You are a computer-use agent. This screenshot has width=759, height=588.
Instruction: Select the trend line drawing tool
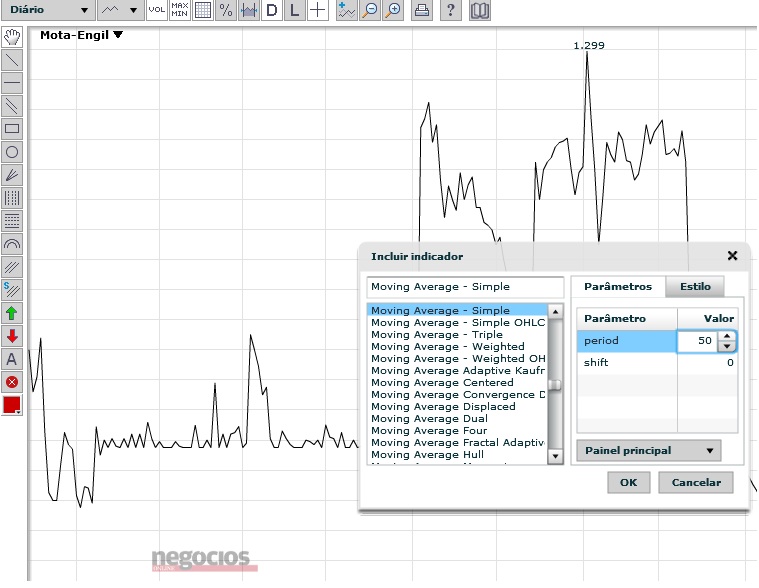[x=12, y=60]
